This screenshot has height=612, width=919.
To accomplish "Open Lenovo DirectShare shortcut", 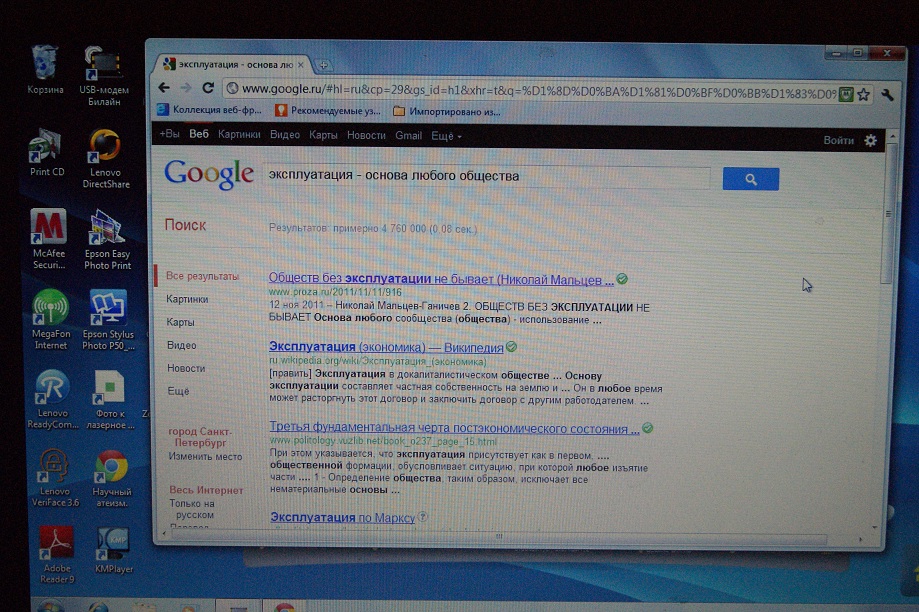I will coord(105,158).
